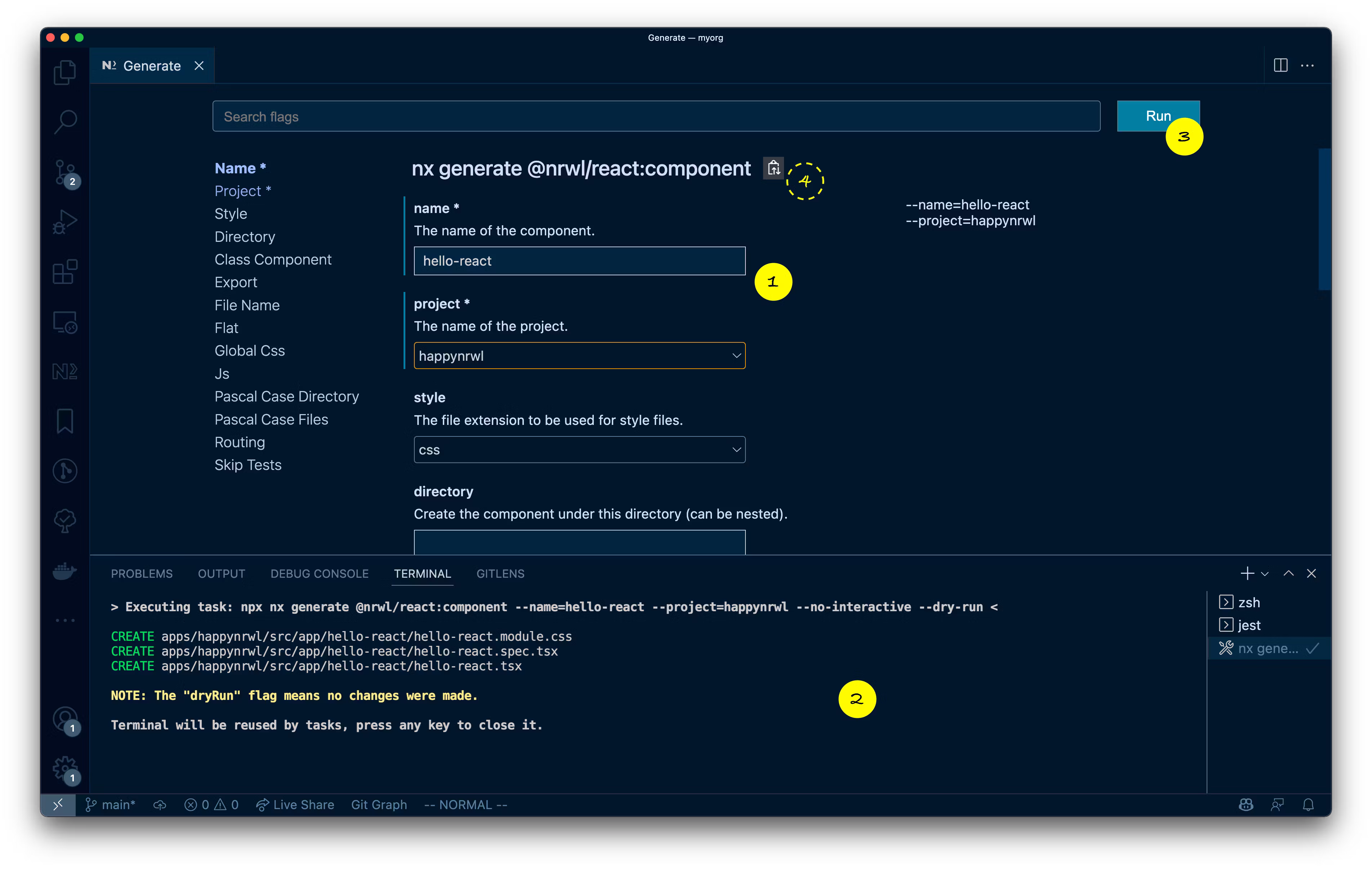Open the Search view icon

pos(64,121)
